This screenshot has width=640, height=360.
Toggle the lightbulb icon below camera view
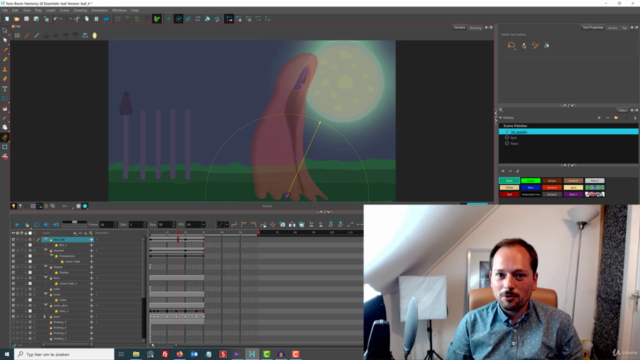coord(13,206)
